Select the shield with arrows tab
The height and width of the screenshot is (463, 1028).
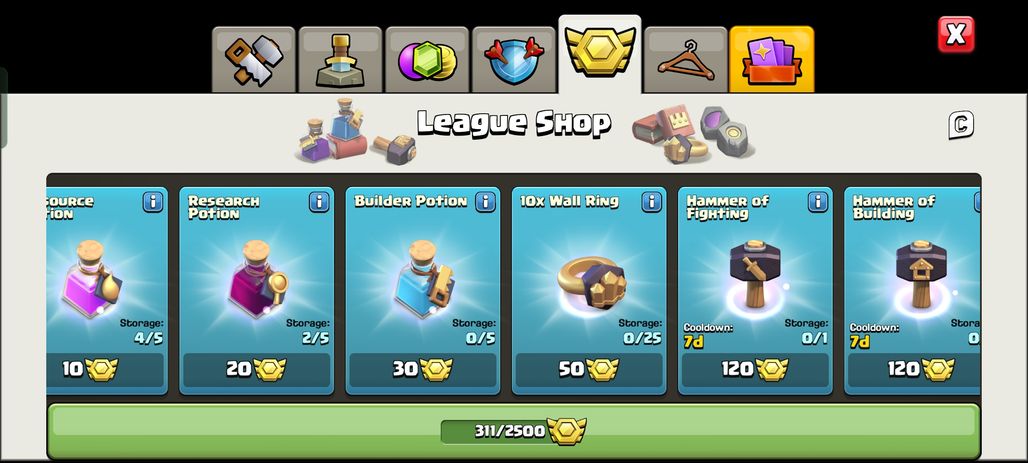coord(513,60)
